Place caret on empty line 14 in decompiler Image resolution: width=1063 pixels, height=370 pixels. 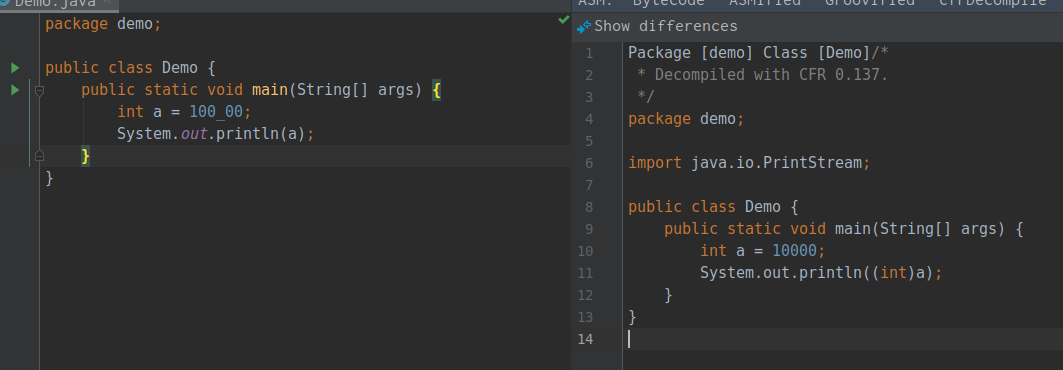tap(841, 339)
